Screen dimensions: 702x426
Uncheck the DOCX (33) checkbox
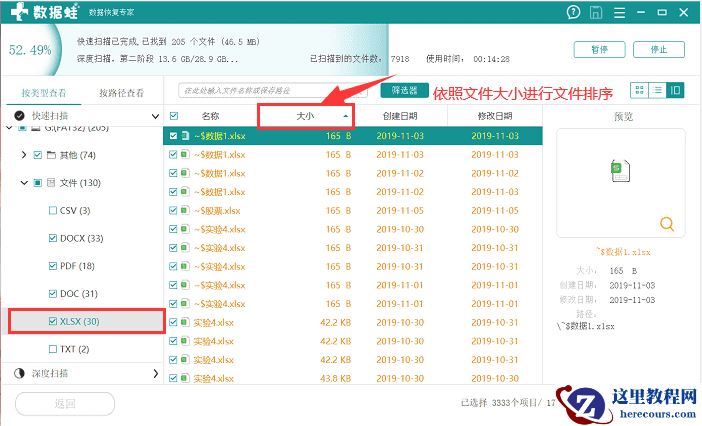53,238
